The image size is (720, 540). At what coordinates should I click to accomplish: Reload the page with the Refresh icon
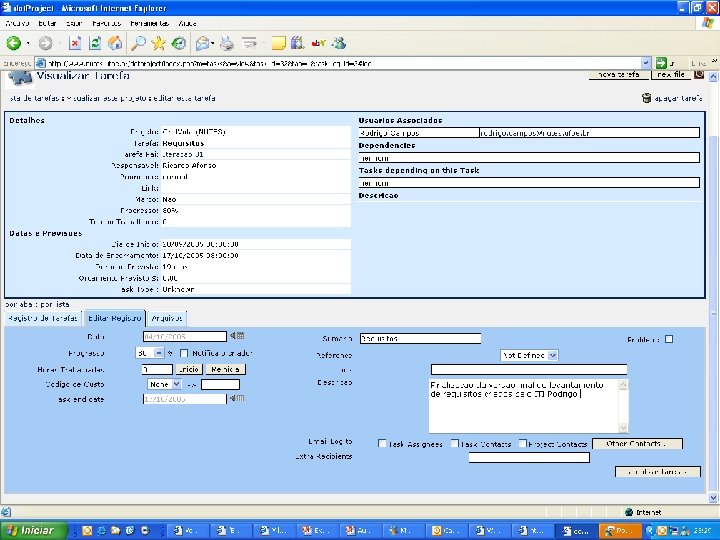95,43
